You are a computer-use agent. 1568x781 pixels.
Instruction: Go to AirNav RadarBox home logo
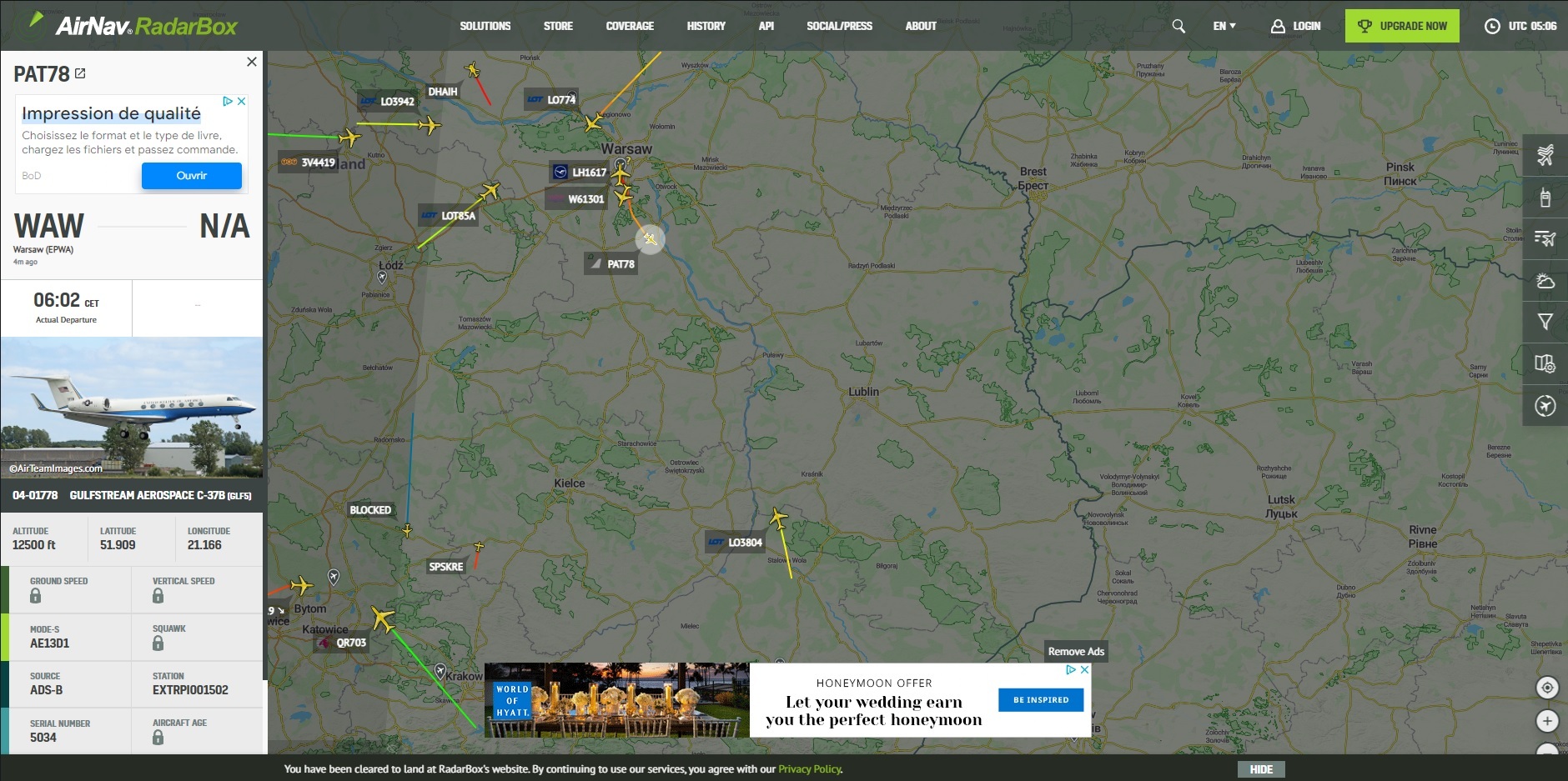click(133, 25)
